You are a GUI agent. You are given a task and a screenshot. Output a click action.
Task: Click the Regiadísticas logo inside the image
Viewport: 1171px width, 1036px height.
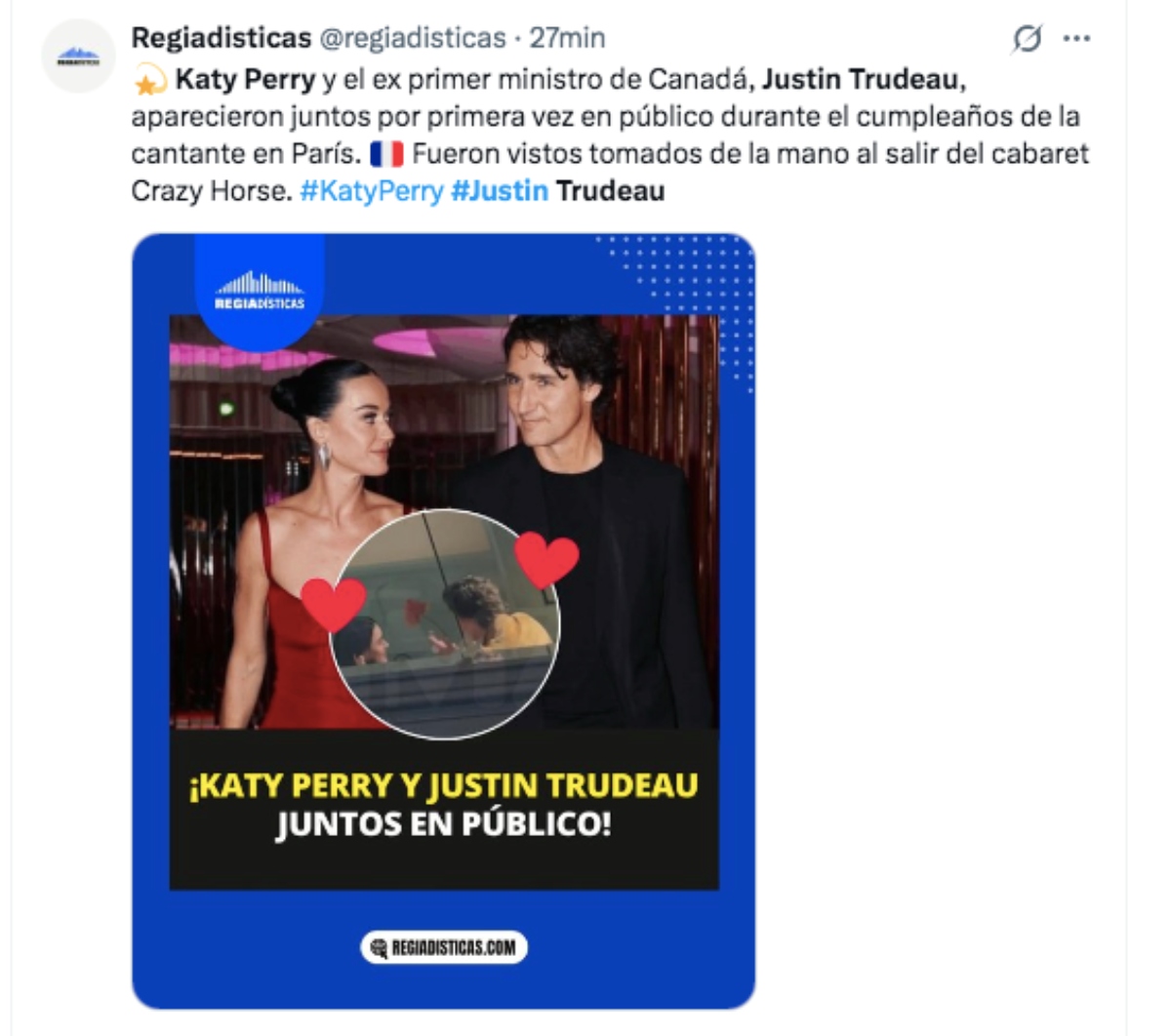(260, 291)
